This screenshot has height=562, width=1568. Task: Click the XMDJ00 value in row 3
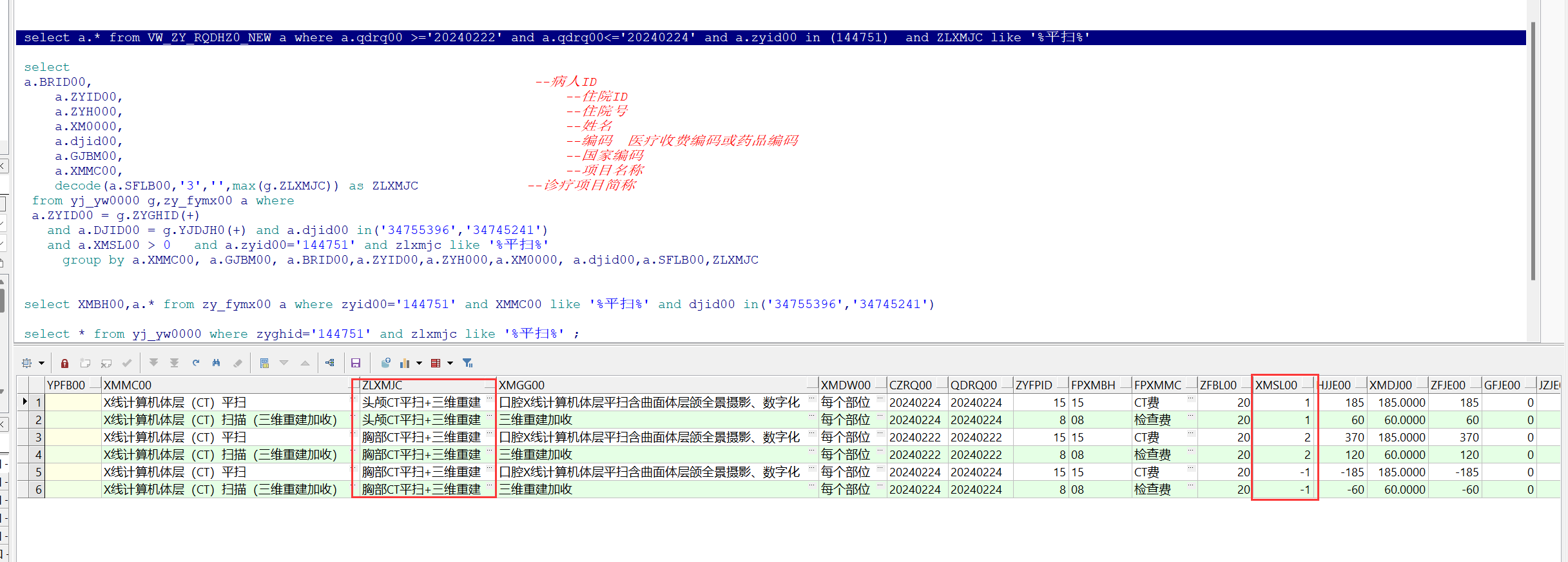point(1397,437)
